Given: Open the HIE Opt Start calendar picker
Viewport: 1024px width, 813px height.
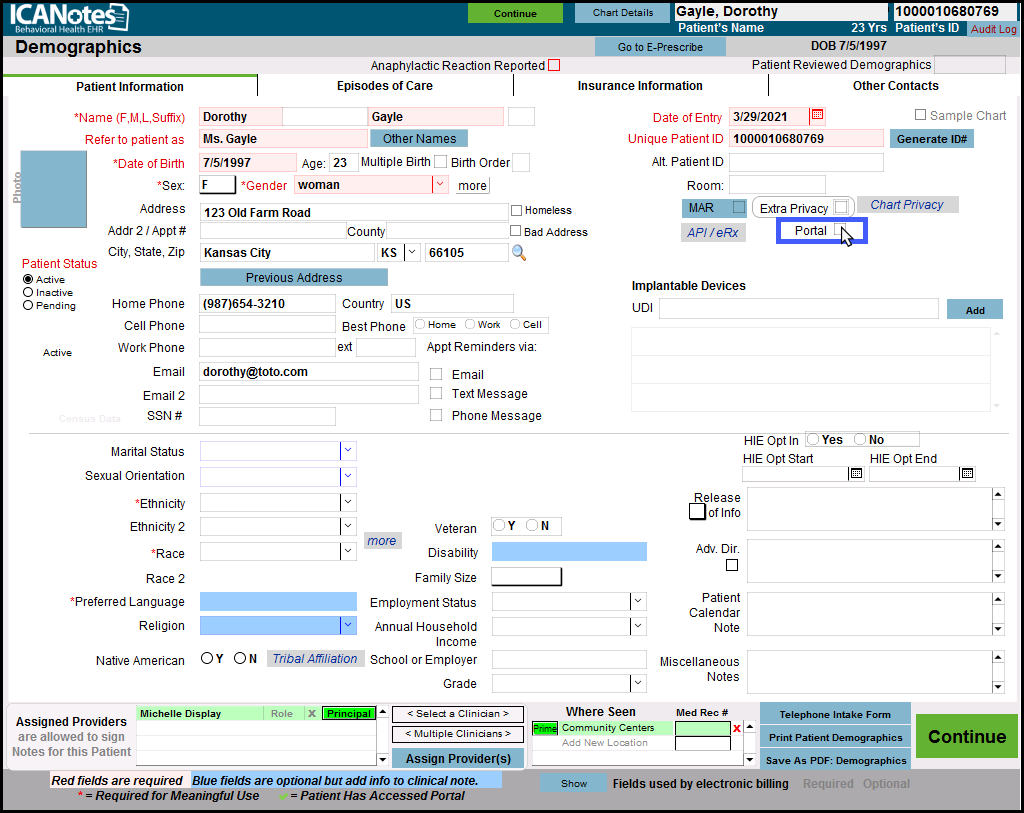Looking at the screenshot, I should coord(856,473).
